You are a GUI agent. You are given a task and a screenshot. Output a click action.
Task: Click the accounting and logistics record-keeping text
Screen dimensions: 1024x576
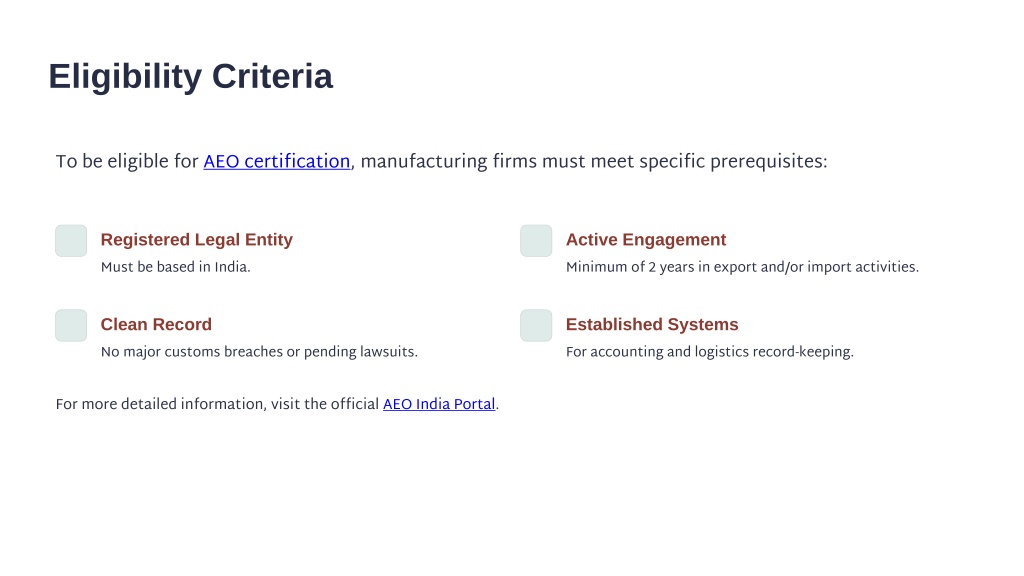pos(710,352)
